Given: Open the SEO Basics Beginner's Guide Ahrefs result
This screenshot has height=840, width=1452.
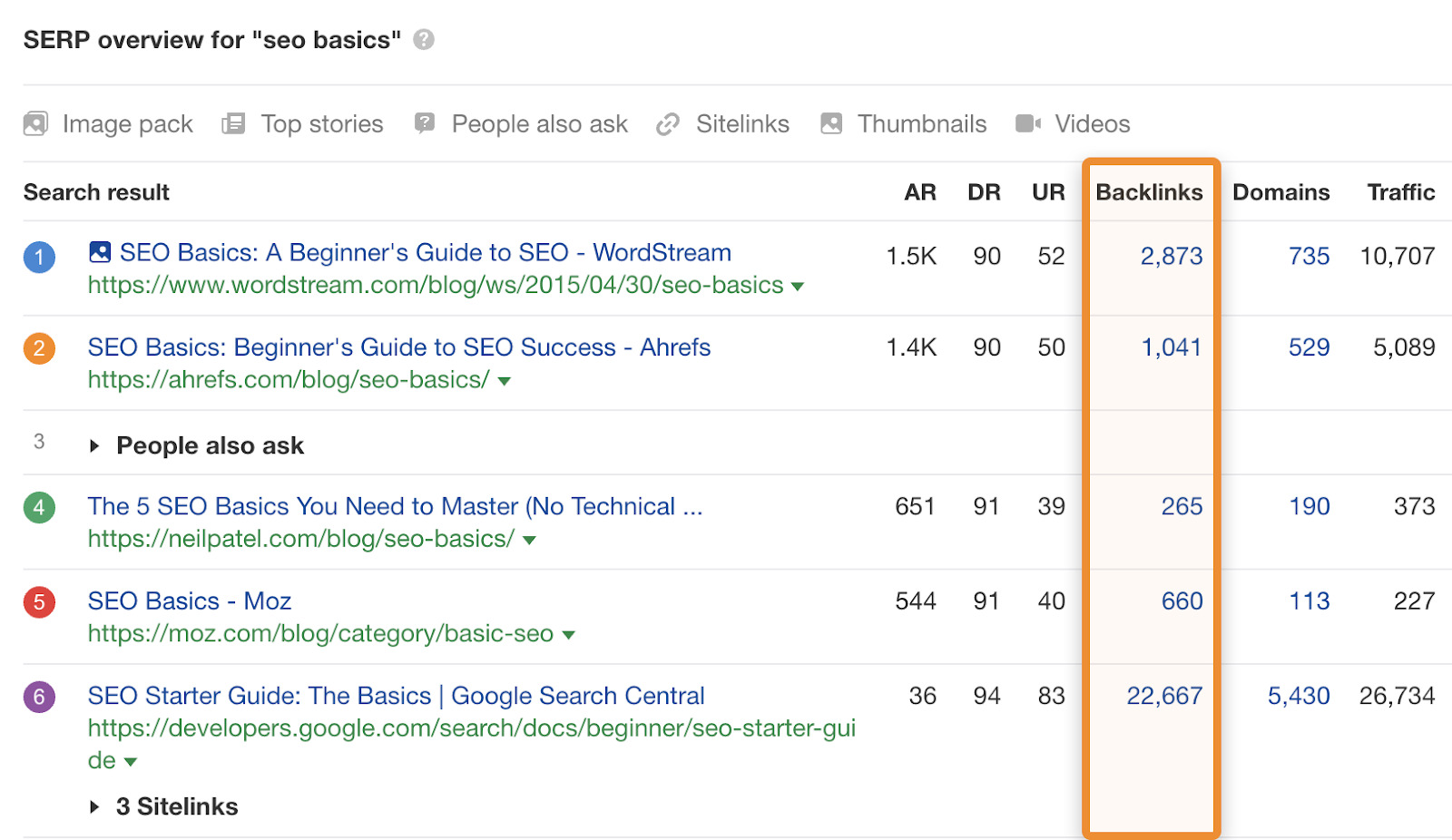Looking at the screenshot, I should click(x=398, y=347).
